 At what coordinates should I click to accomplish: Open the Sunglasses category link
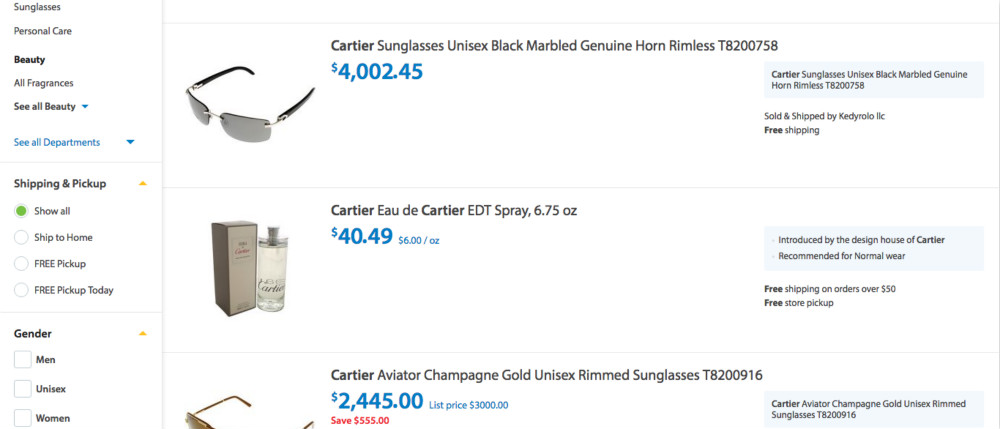pyautogui.click(x=37, y=6)
